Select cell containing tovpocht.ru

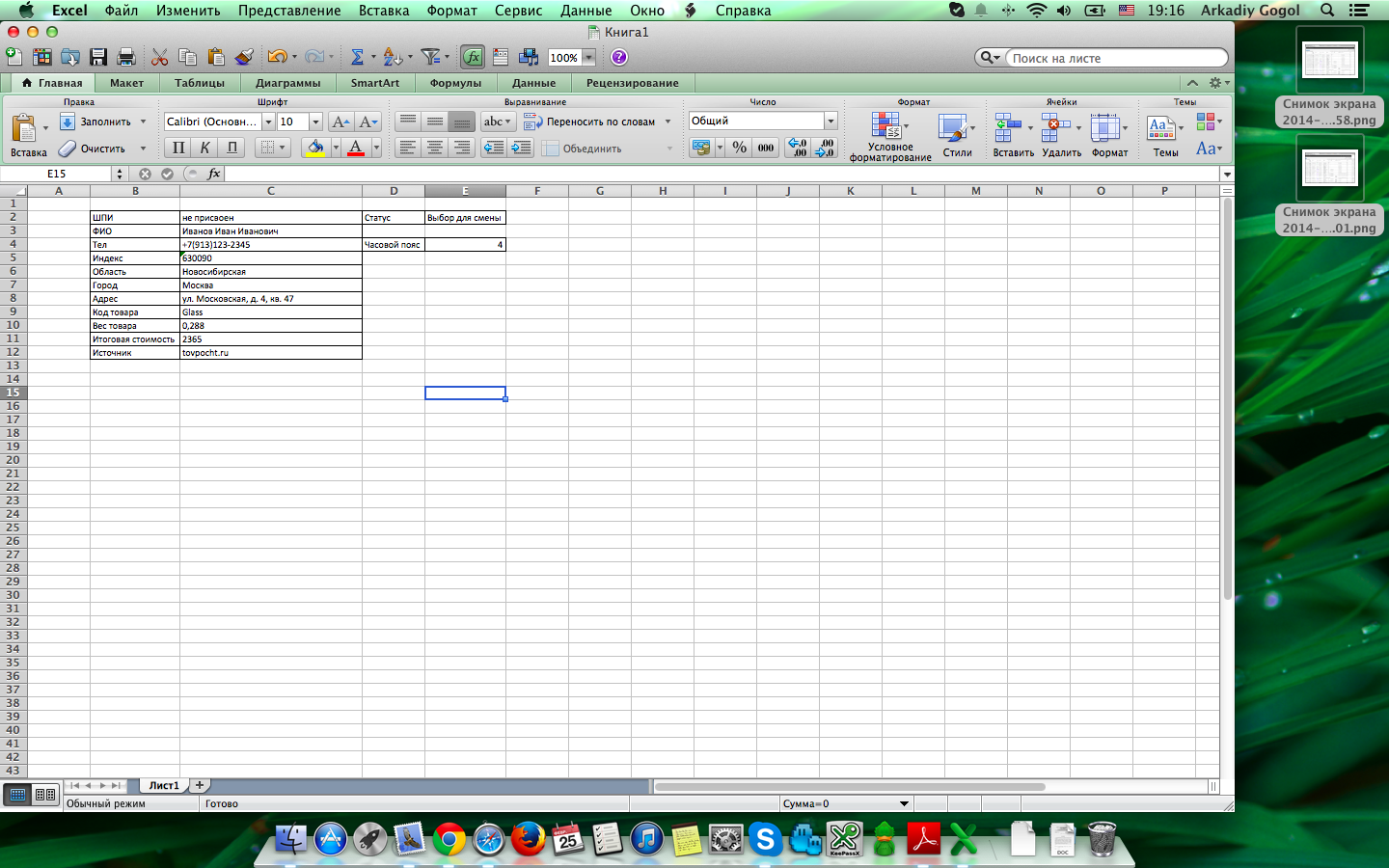[x=270, y=353]
